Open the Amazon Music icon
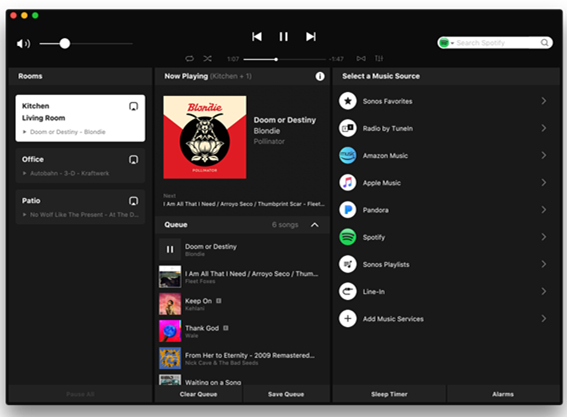567x417 pixels. [x=348, y=156]
